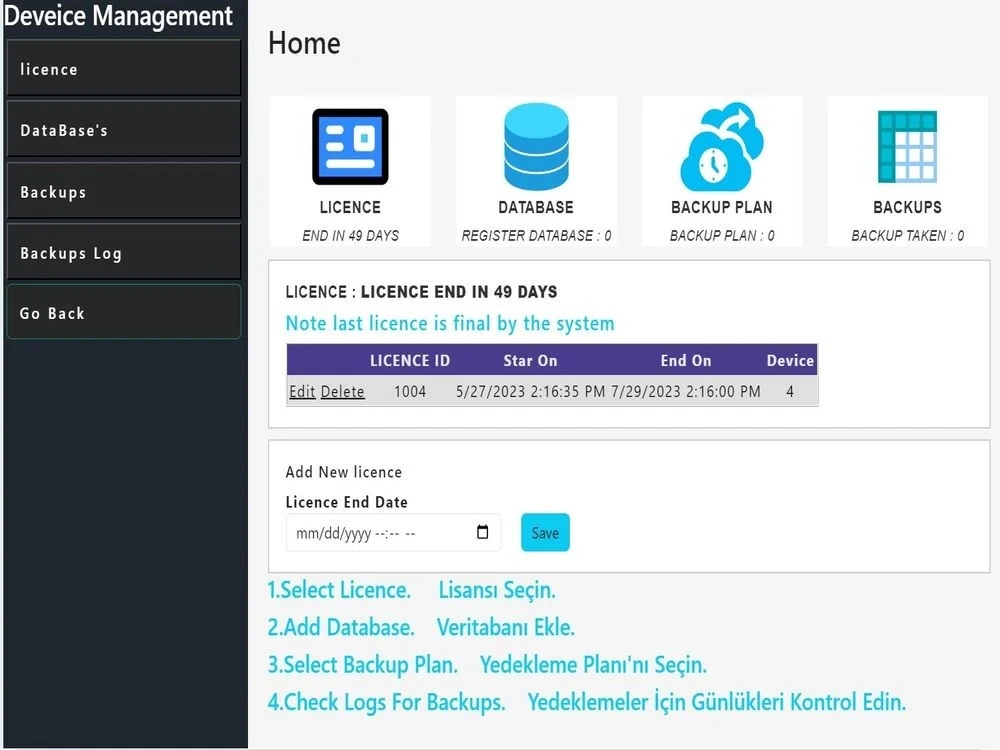Select the LICENCE ID column header
This screenshot has height=750, width=1000.
point(410,360)
